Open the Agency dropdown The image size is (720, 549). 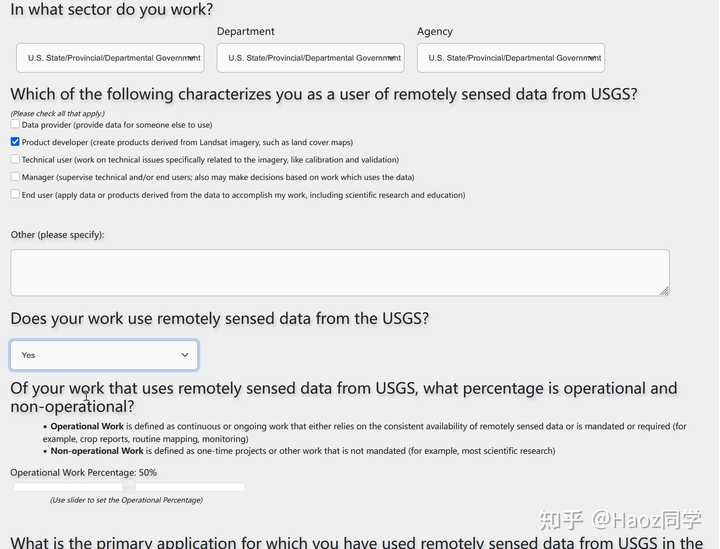[x=510, y=58]
